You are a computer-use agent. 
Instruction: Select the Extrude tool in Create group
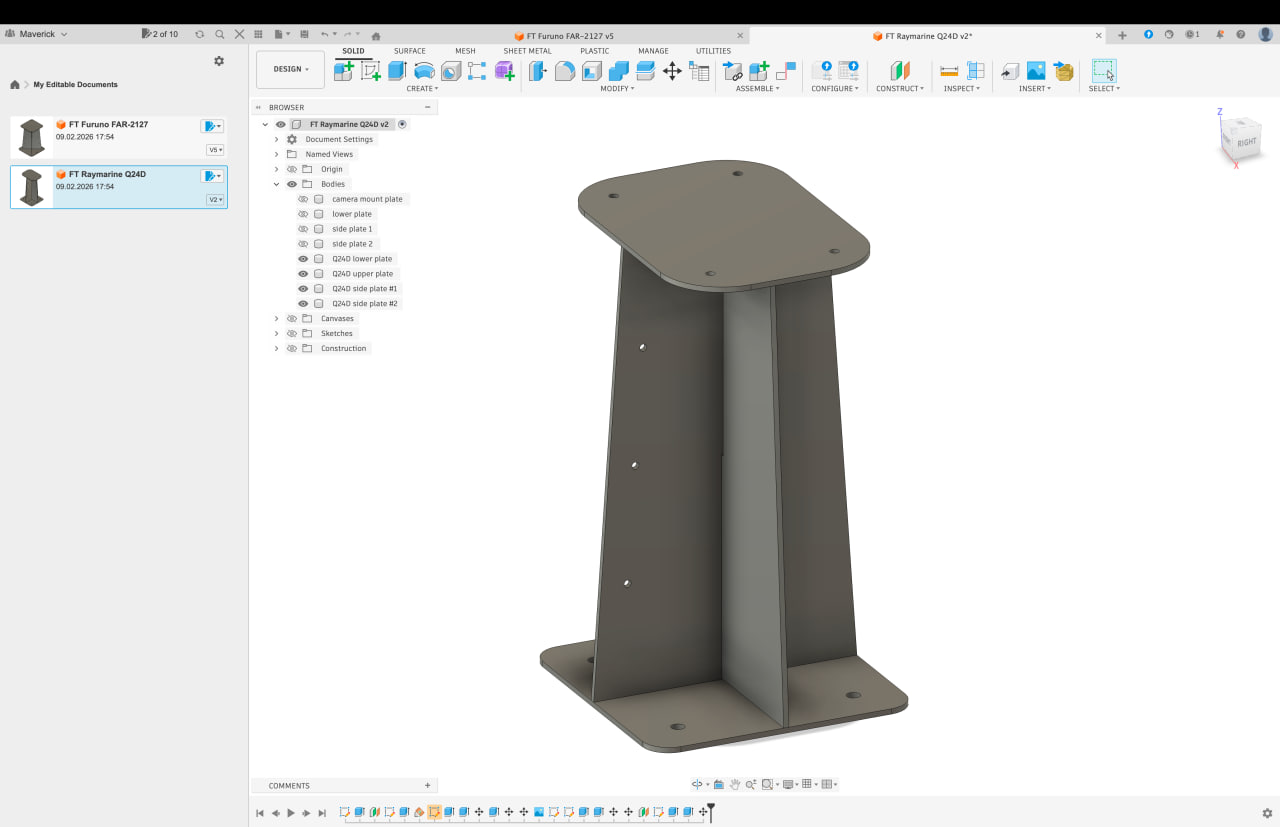(x=397, y=71)
